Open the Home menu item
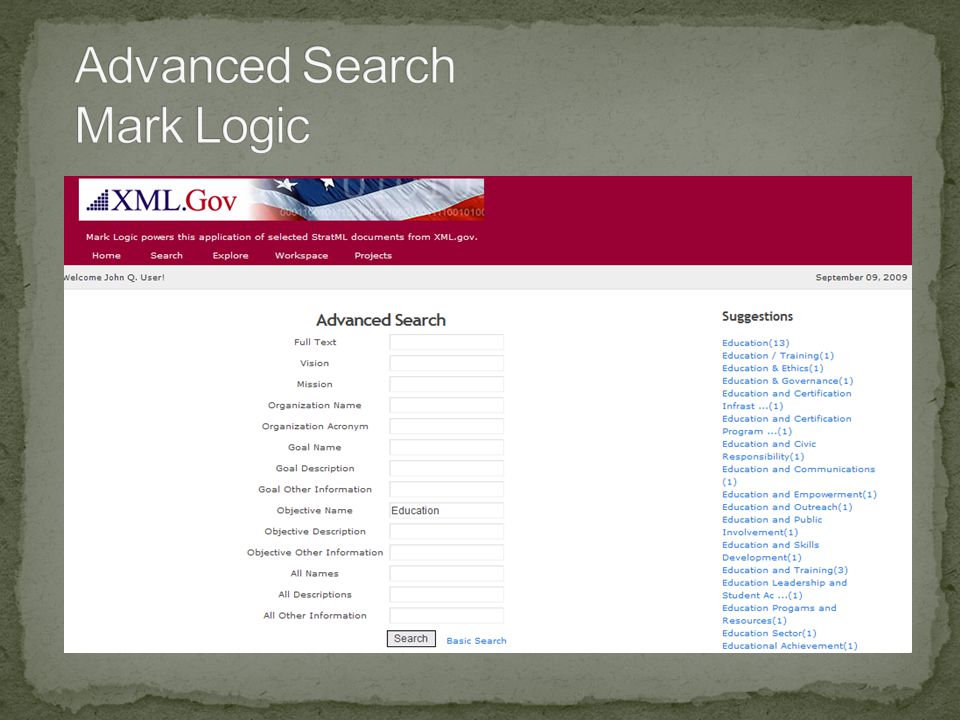Viewport: 960px width, 720px height. 107,255
